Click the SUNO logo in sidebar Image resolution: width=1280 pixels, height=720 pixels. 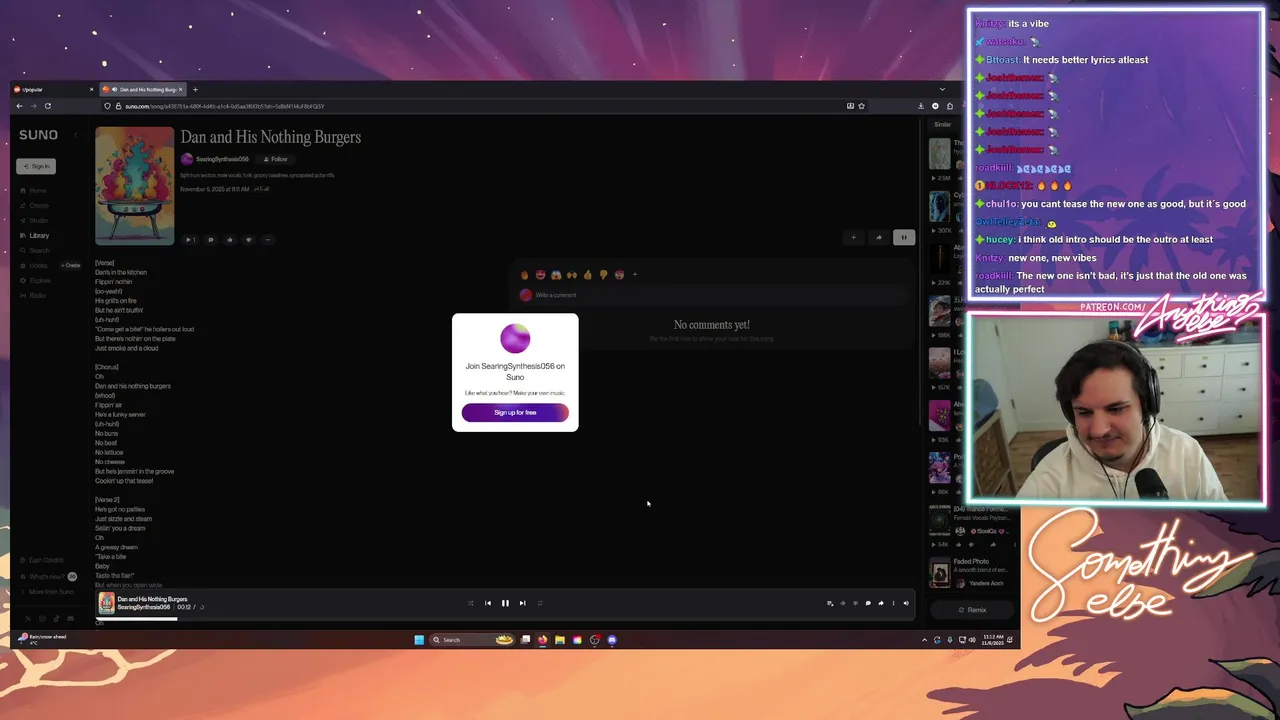coord(38,135)
